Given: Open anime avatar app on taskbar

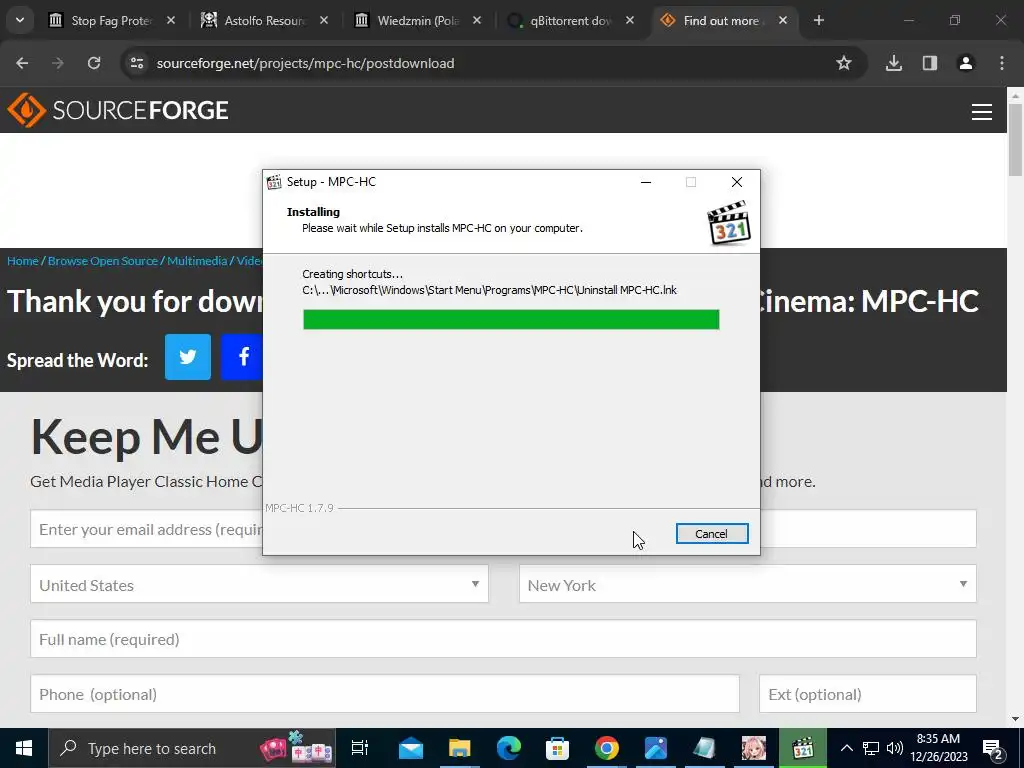Looking at the screenshot, I should click(754, 748).
